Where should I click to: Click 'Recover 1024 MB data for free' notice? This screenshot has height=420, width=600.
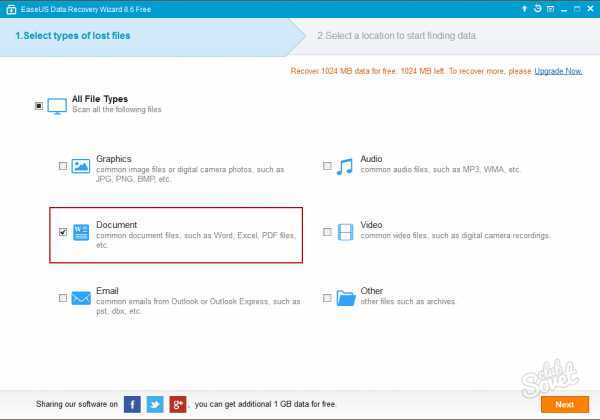click(411, 71)
